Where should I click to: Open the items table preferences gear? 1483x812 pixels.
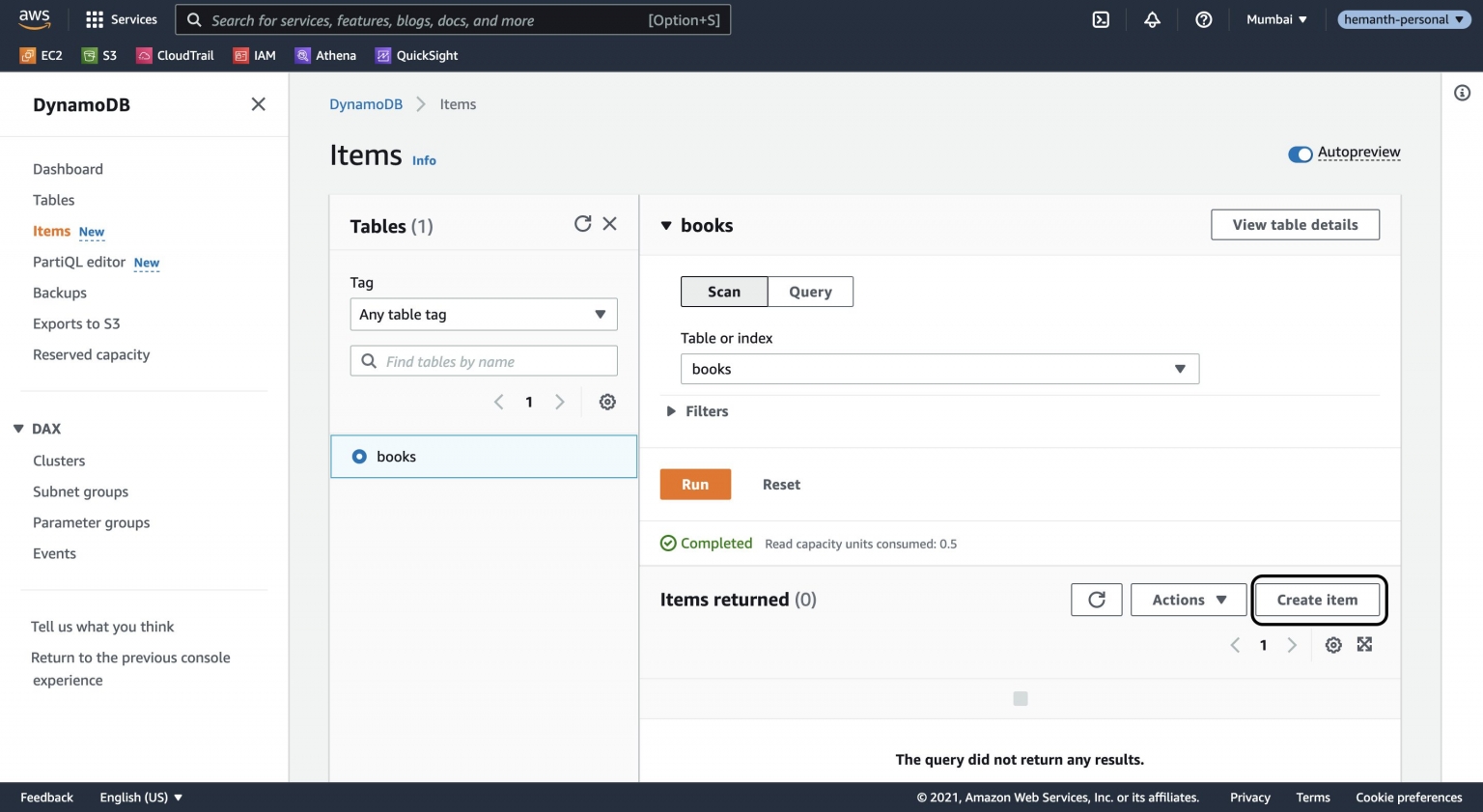(x=1333, y=644)
